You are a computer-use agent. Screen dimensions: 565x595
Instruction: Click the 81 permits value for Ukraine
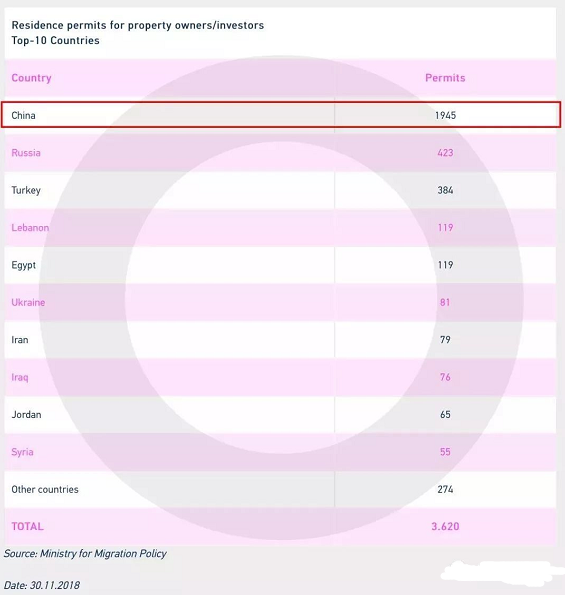445,302
